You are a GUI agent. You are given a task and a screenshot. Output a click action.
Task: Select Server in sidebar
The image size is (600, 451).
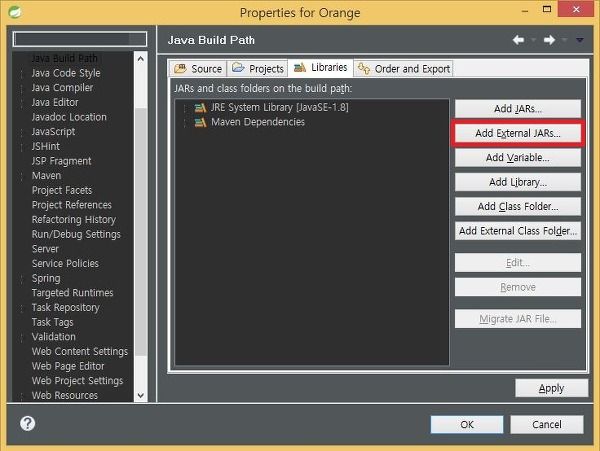coord(45,249)
